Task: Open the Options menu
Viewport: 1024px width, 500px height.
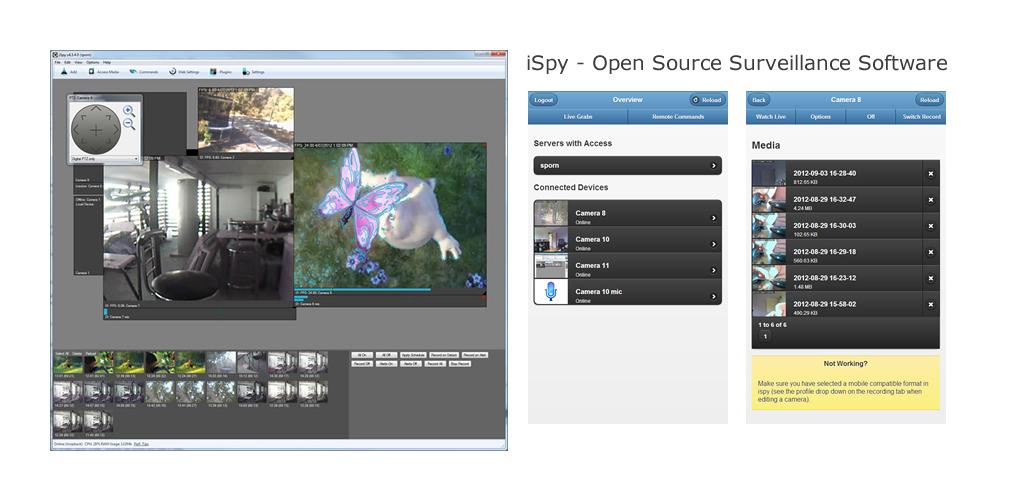Action: (92, 62)
